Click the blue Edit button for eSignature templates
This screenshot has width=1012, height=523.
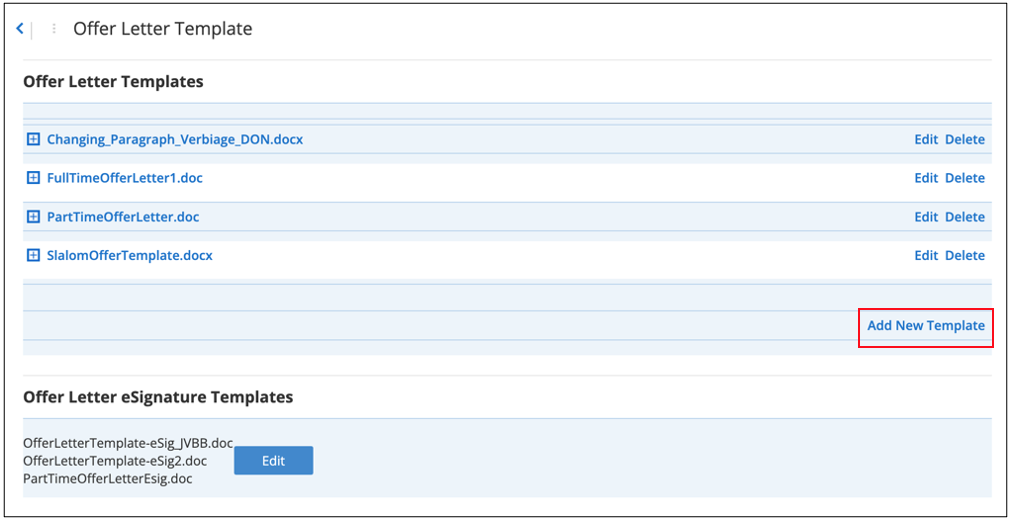tap(274, 460)
